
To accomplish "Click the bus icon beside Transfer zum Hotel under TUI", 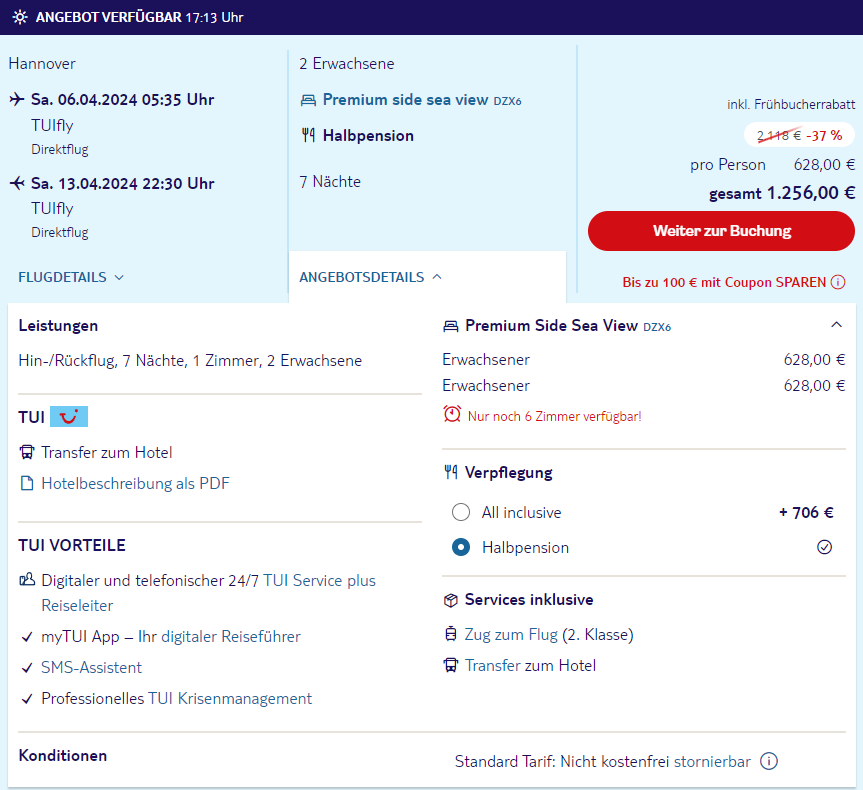I will click(x=27, y=453).
